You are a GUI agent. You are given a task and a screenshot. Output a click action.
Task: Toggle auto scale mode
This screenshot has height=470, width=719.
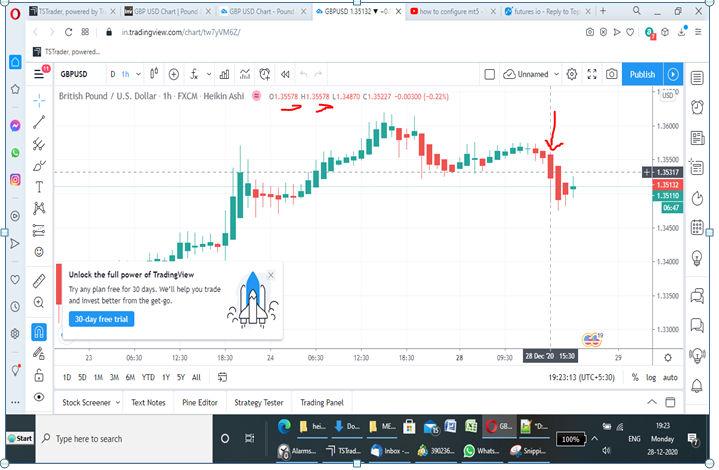(x=670, y=377)
